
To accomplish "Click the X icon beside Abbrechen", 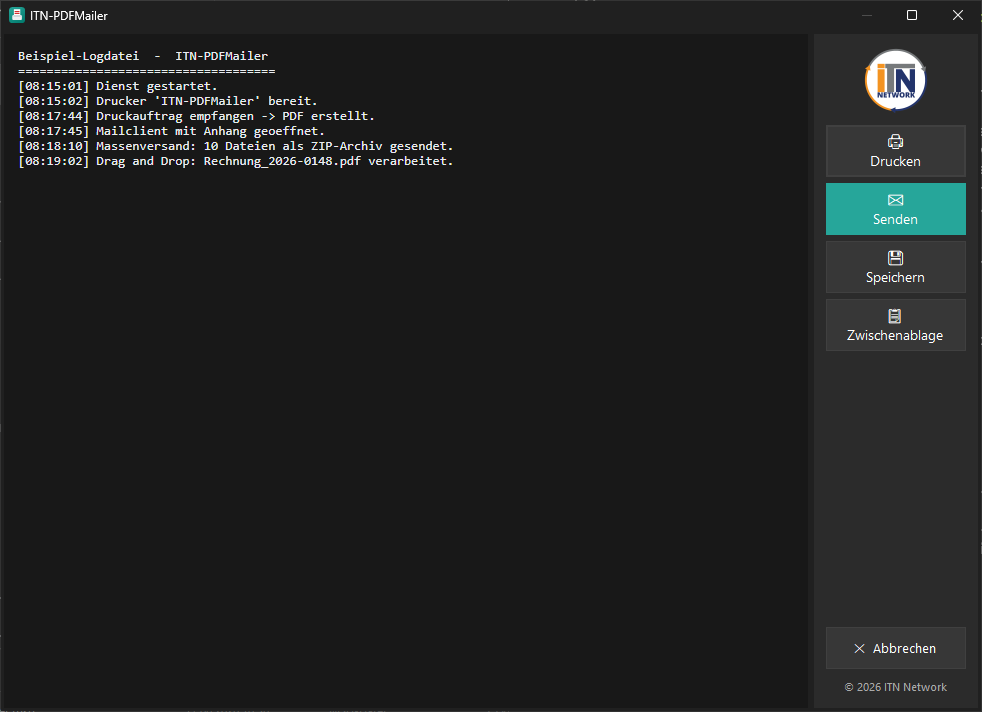I will [859, 649].
